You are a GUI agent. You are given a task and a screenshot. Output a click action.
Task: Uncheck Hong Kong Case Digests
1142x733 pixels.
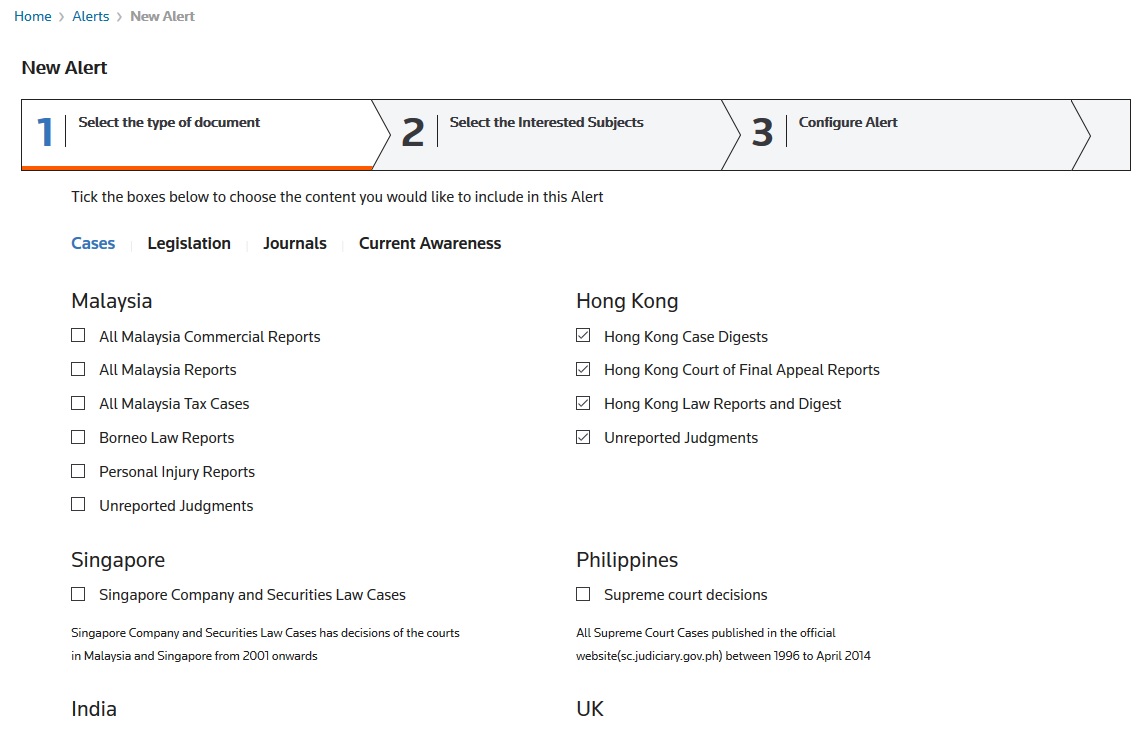583,335
